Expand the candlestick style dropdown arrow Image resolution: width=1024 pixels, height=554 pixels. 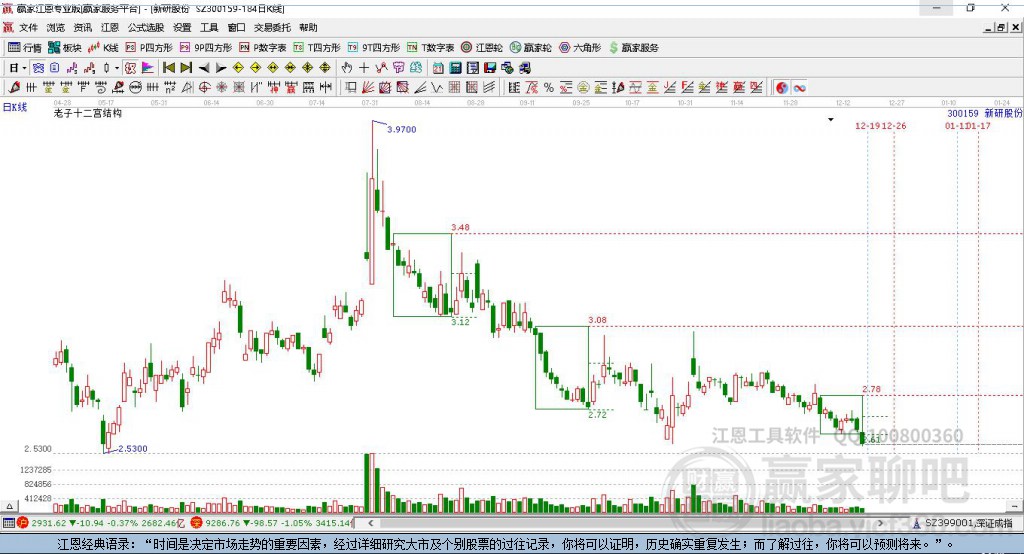coord(117,68)
